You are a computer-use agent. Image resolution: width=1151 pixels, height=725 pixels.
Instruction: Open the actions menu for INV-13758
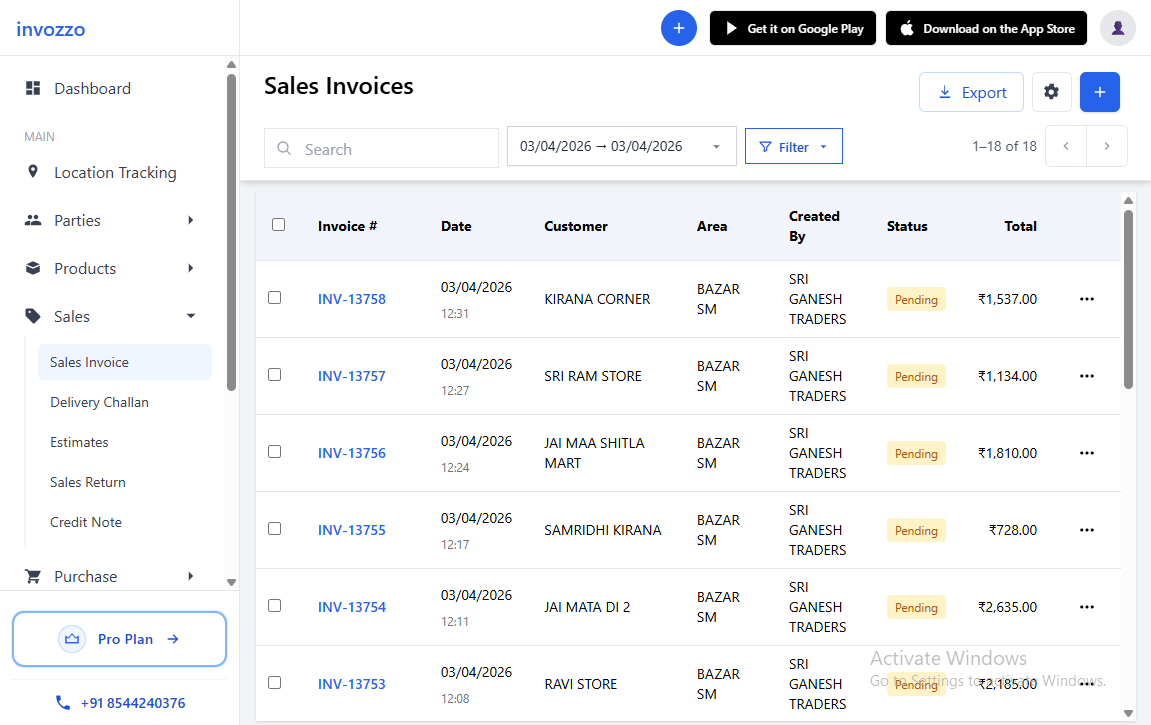(1087, 298)
